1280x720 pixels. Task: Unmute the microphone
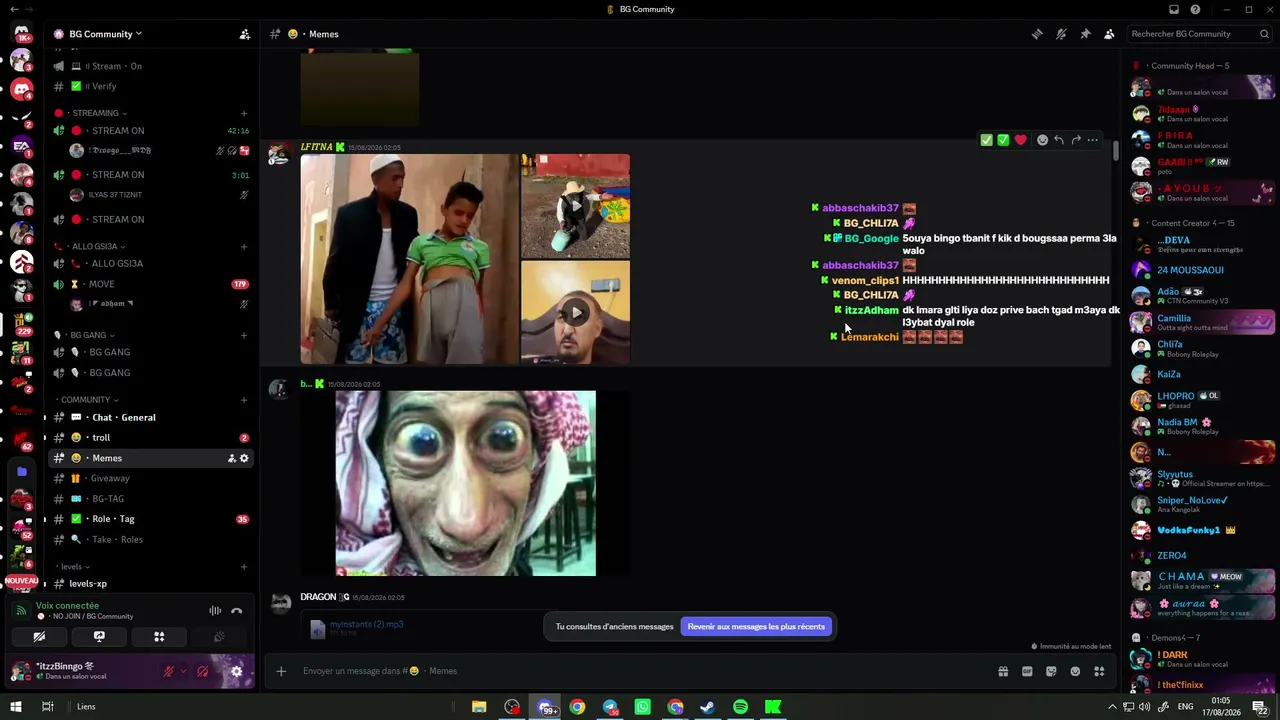tap(169, 672)
